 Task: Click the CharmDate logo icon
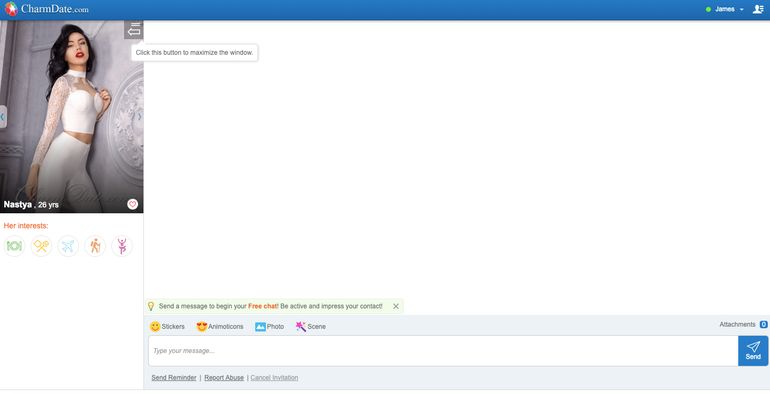tap(11, 9)
